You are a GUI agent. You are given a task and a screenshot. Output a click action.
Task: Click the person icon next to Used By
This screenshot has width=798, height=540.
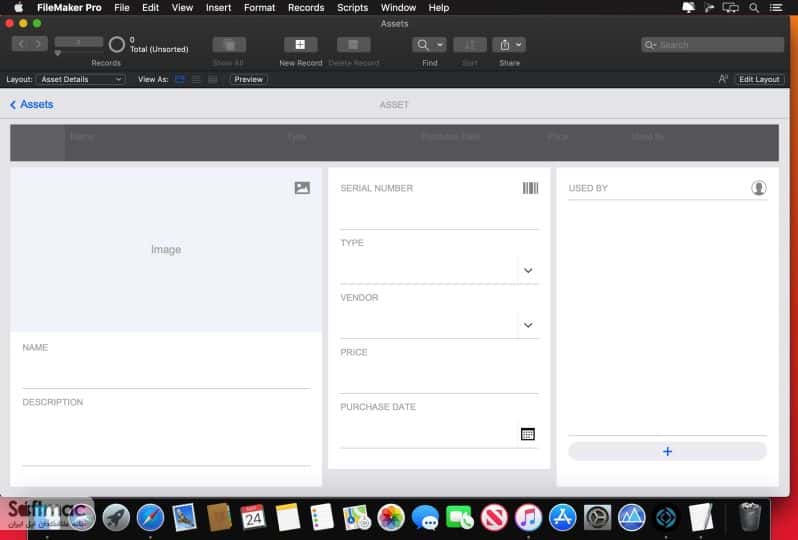758,188
